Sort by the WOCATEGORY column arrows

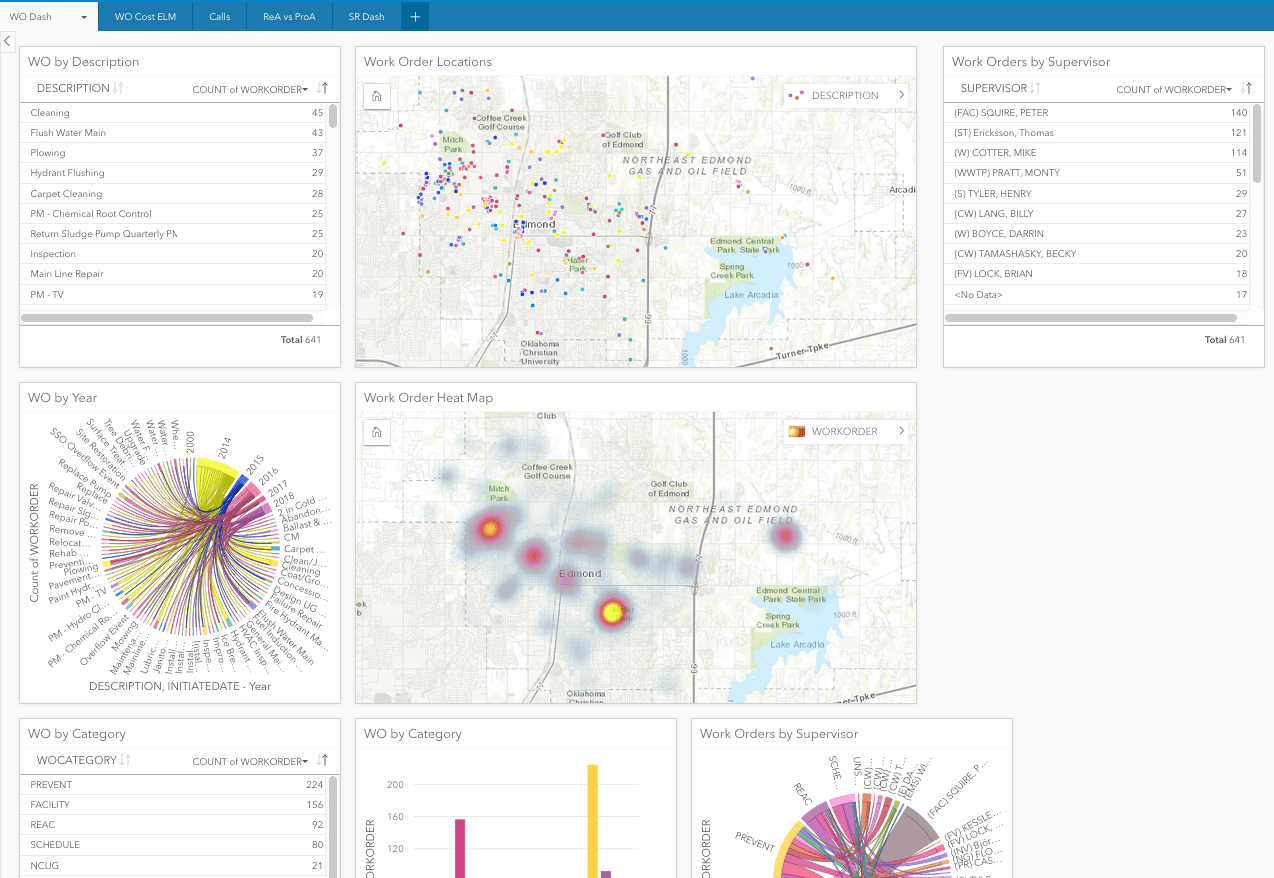(125, 760)
